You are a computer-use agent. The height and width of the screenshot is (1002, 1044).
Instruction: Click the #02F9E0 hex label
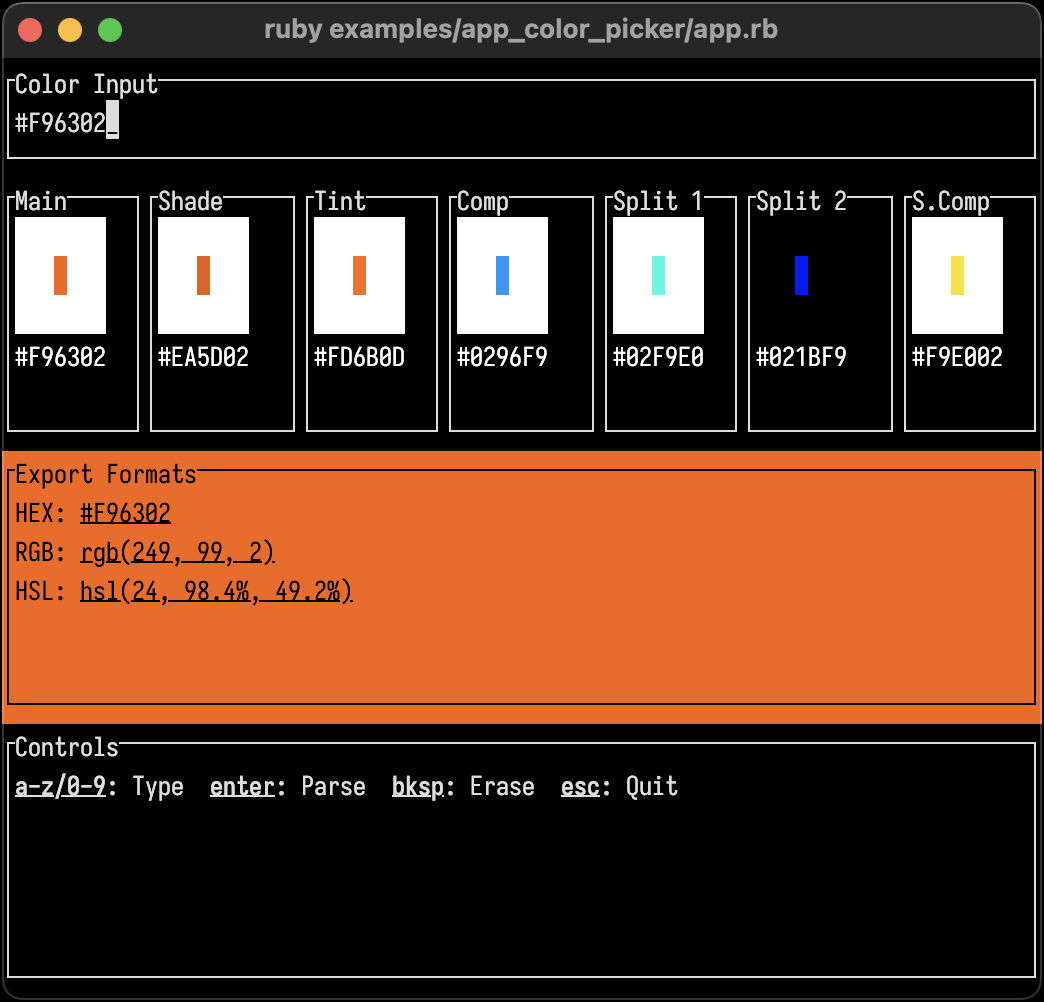click(658, 358)
